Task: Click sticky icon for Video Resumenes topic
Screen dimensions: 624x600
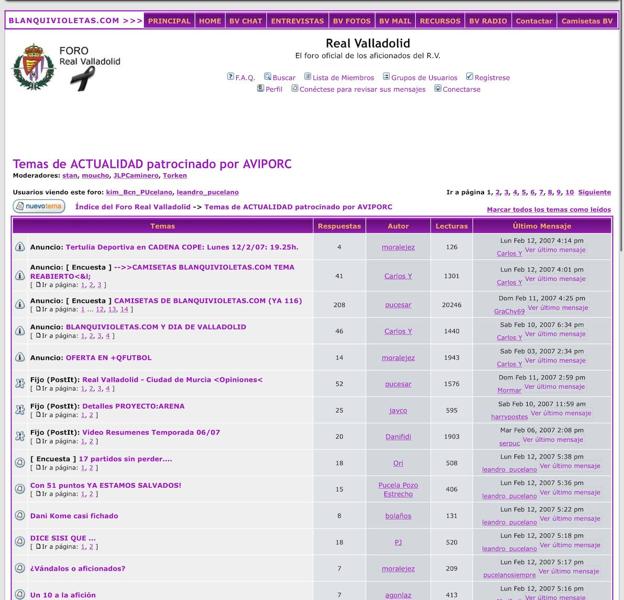Action: (x=20, y=436)
